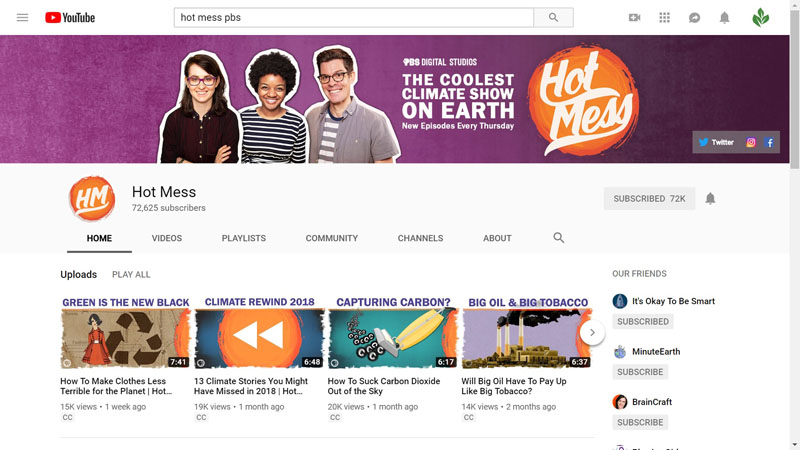Open Will Big Oil Have To Pay Up title
The height and width of the screenshot is (450, 800).
514,386
